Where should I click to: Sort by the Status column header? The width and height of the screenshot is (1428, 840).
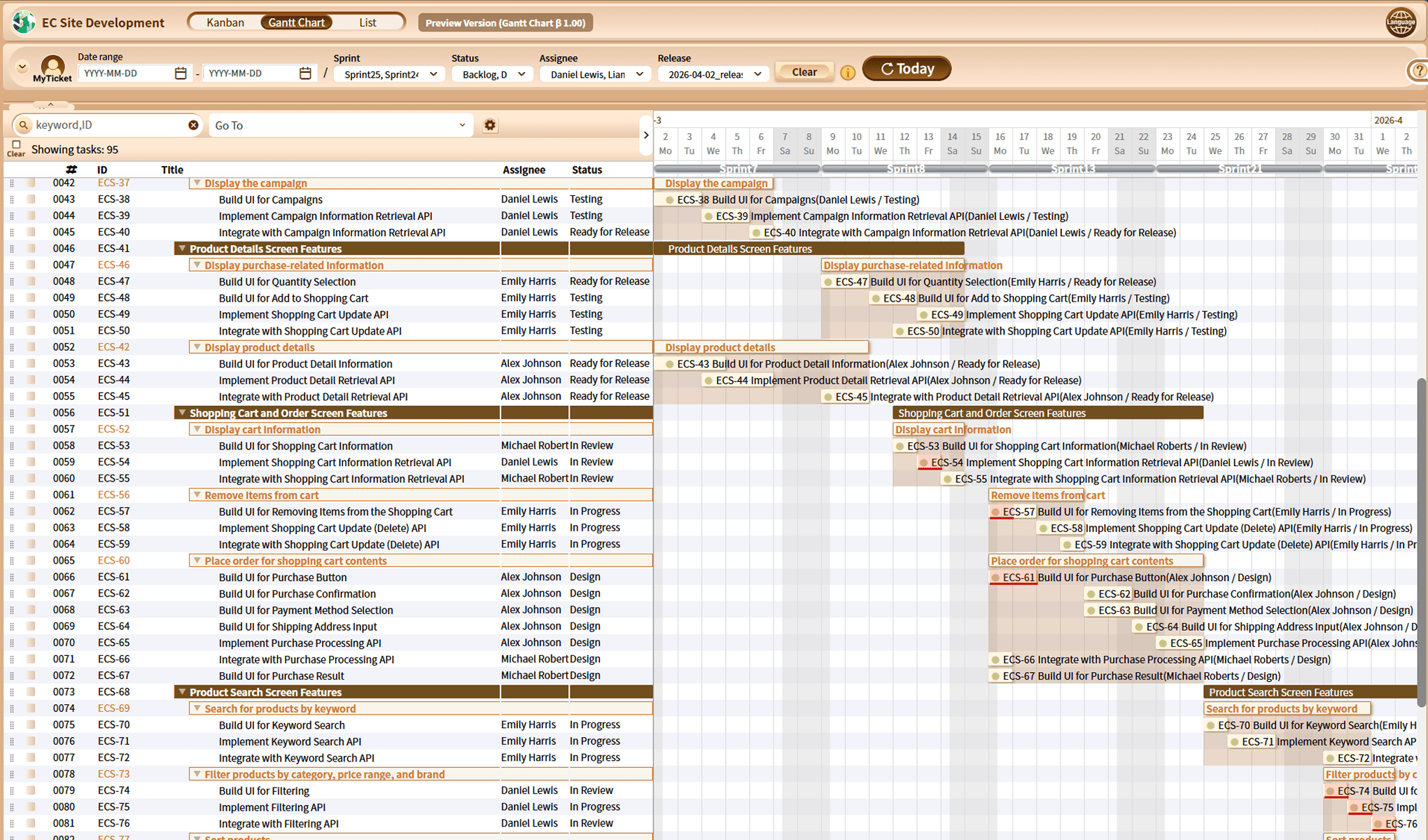(x=587, y=169)
